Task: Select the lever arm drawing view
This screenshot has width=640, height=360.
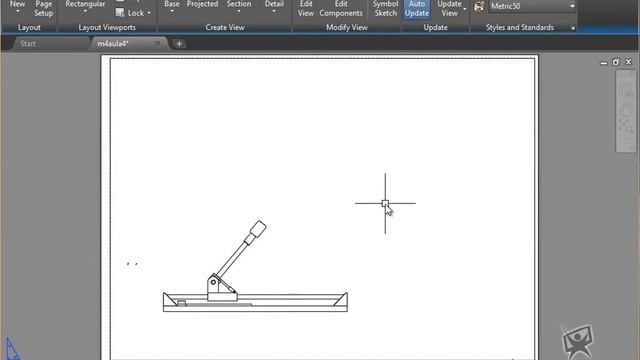Action: pyautogui.click(x=255, y=267)
